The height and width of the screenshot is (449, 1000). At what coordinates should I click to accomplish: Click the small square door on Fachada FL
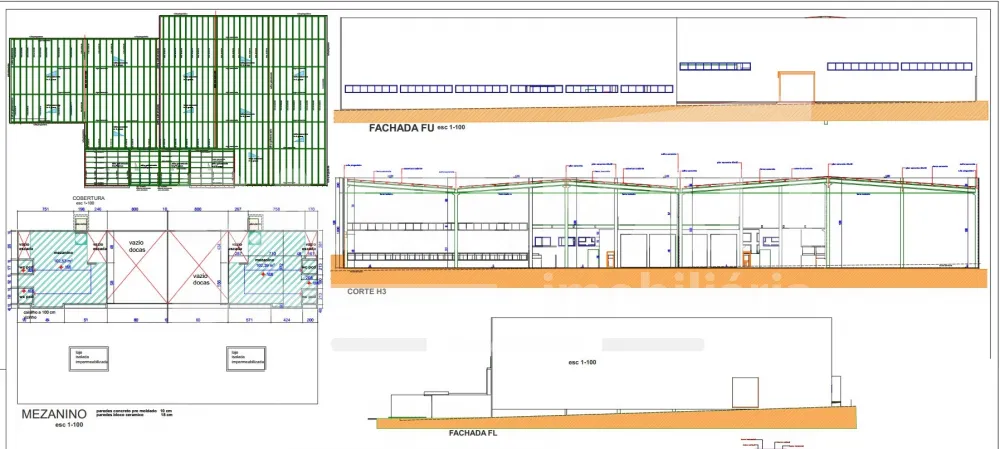coord(746,392)
